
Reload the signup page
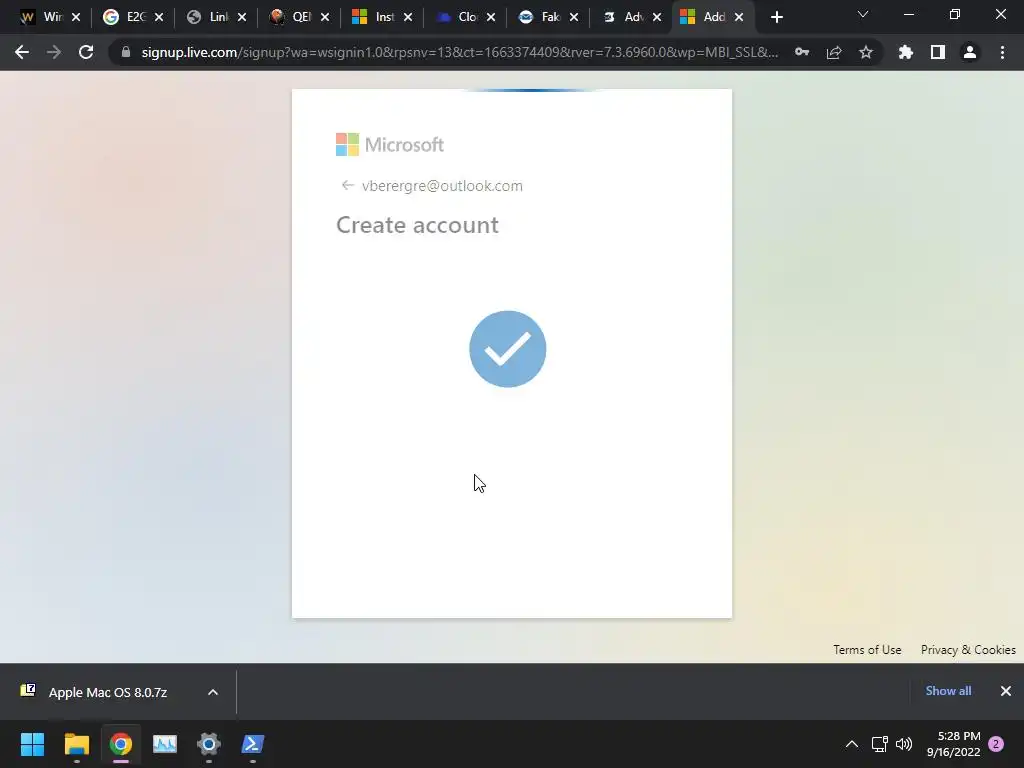(x=86, y=52)
